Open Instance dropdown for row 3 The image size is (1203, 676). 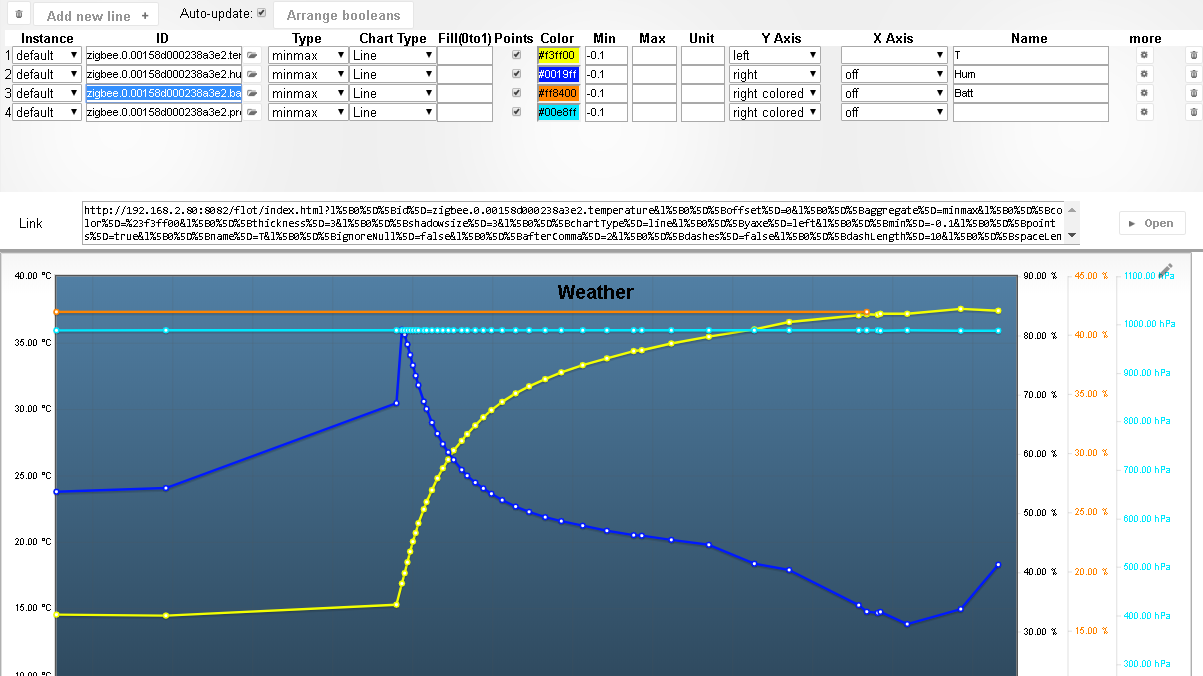(47, 93)
